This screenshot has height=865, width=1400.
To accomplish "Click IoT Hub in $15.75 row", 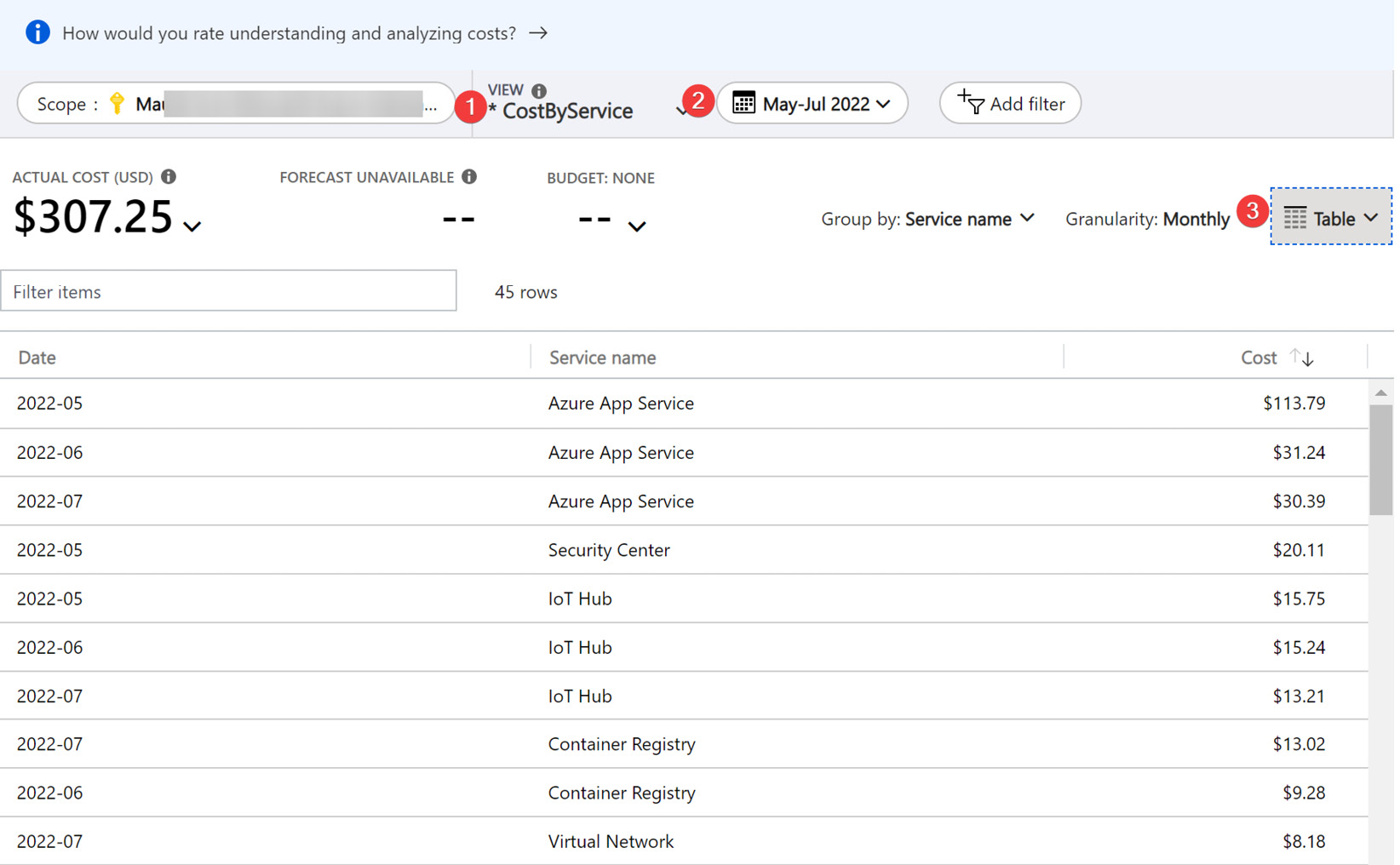I will click(580, 599).
